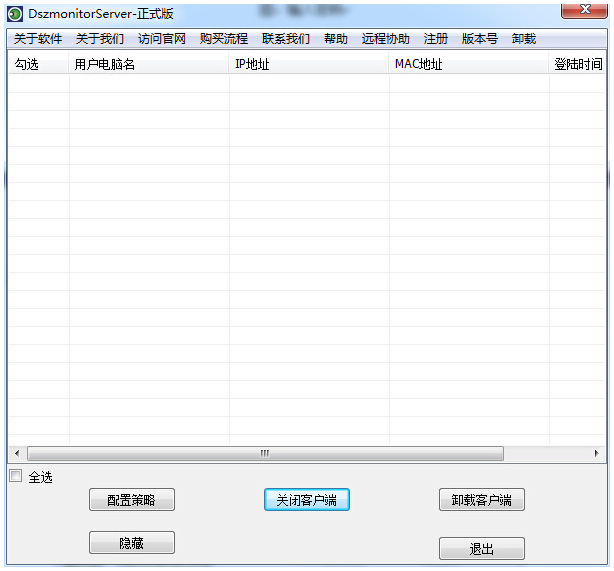Image resolution: width=614 pixels, height=571 pixels.
Task: Click the 配置策略 button
Action: click(x=132, y=500)
